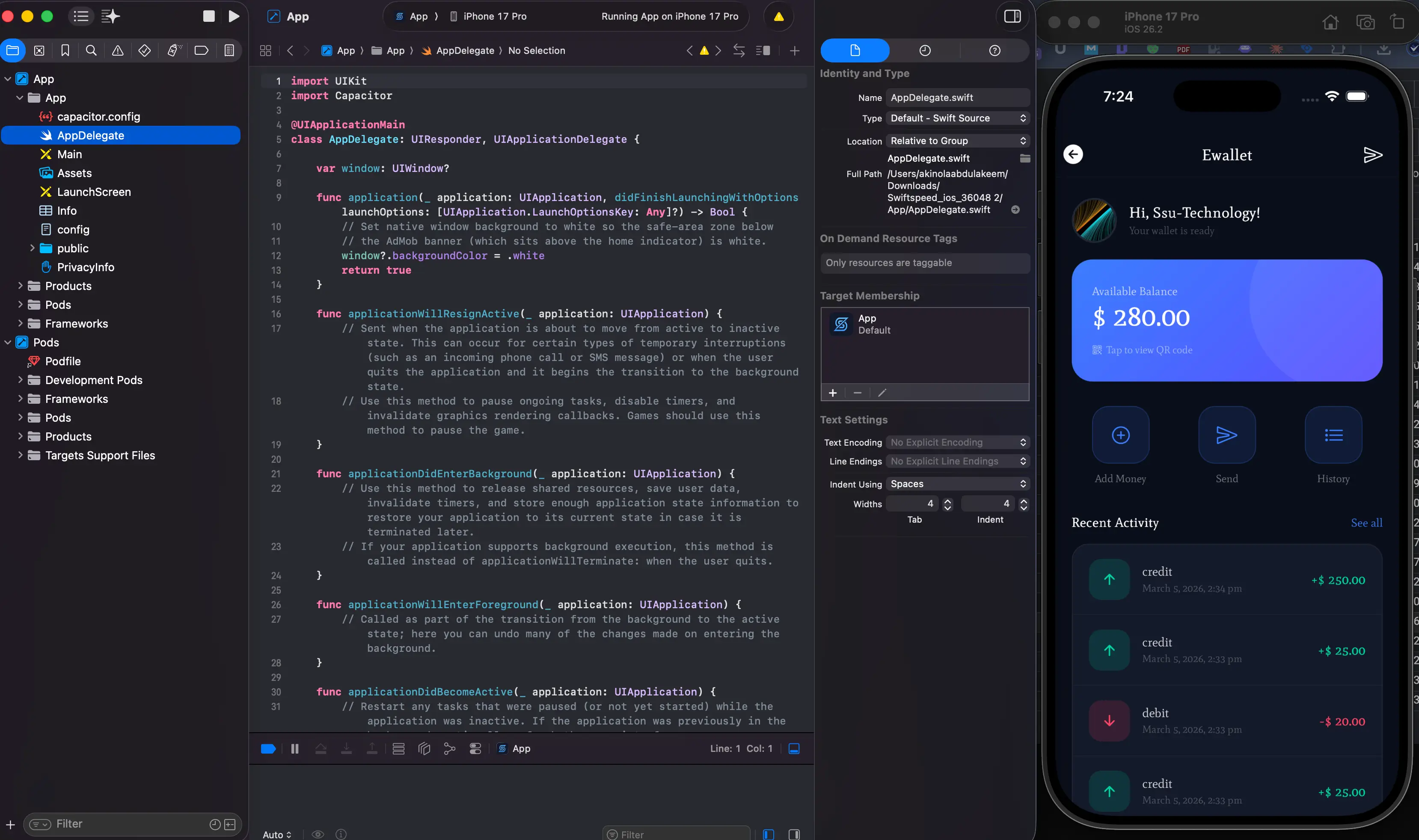Hide the right inspector panel
Image resolution: width=1419 pixels, height=840 pixels.
click(x=1013, y=16)
